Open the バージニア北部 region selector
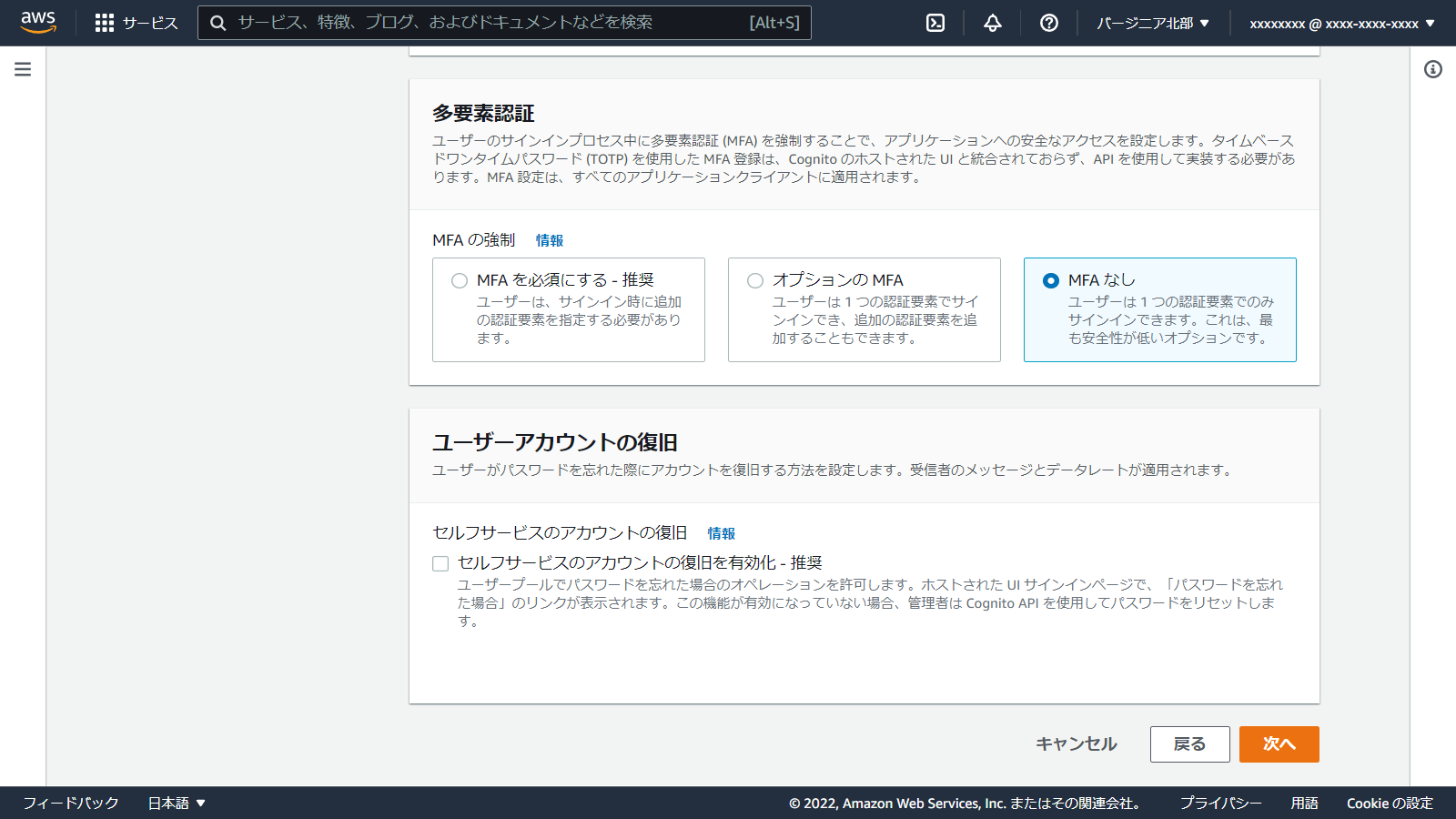Viewport: 1456px width, 819px height. 1152,23
